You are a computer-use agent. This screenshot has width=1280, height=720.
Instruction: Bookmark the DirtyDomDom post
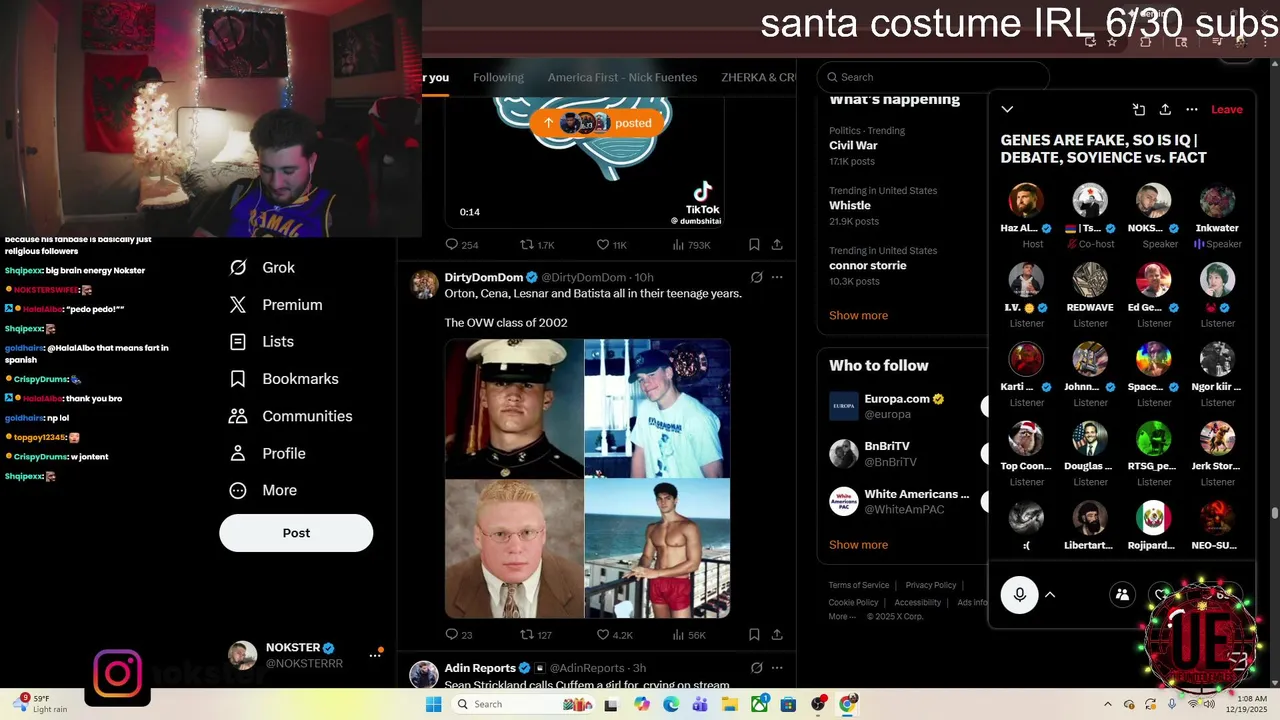point(754,634)
